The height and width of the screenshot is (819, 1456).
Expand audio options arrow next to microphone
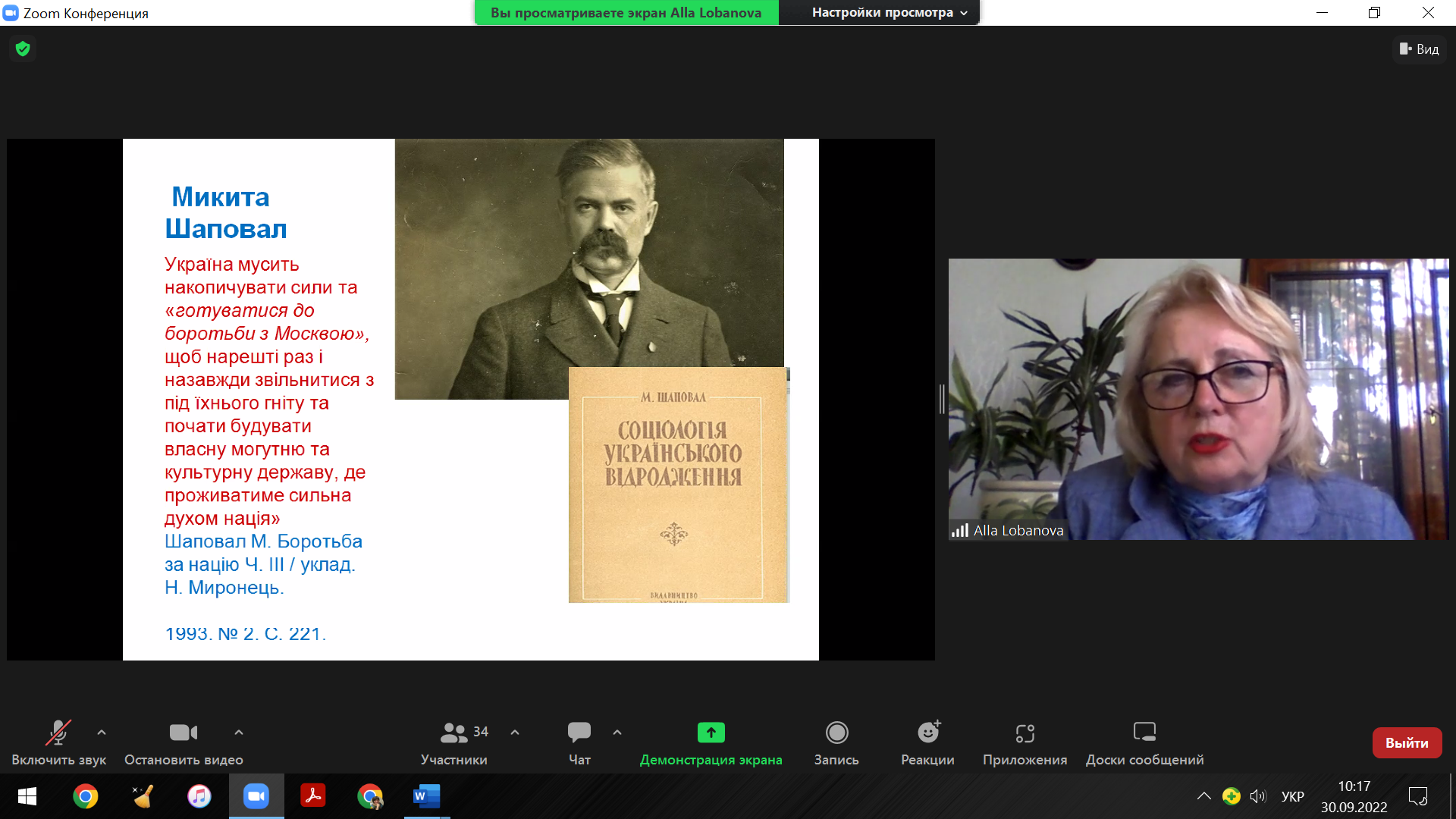pyautogui.click(x=102, y=733)
